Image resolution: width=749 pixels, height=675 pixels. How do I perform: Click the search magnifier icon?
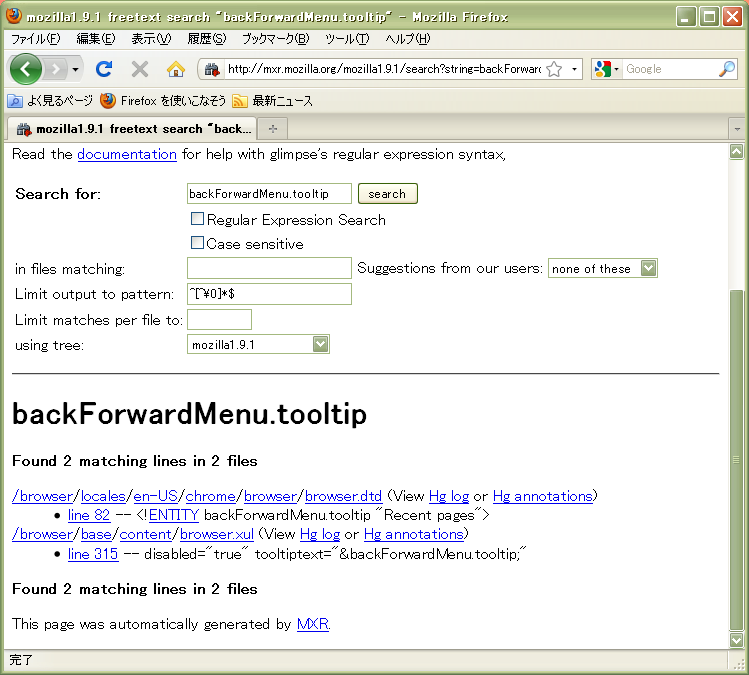tap(727, 69)
